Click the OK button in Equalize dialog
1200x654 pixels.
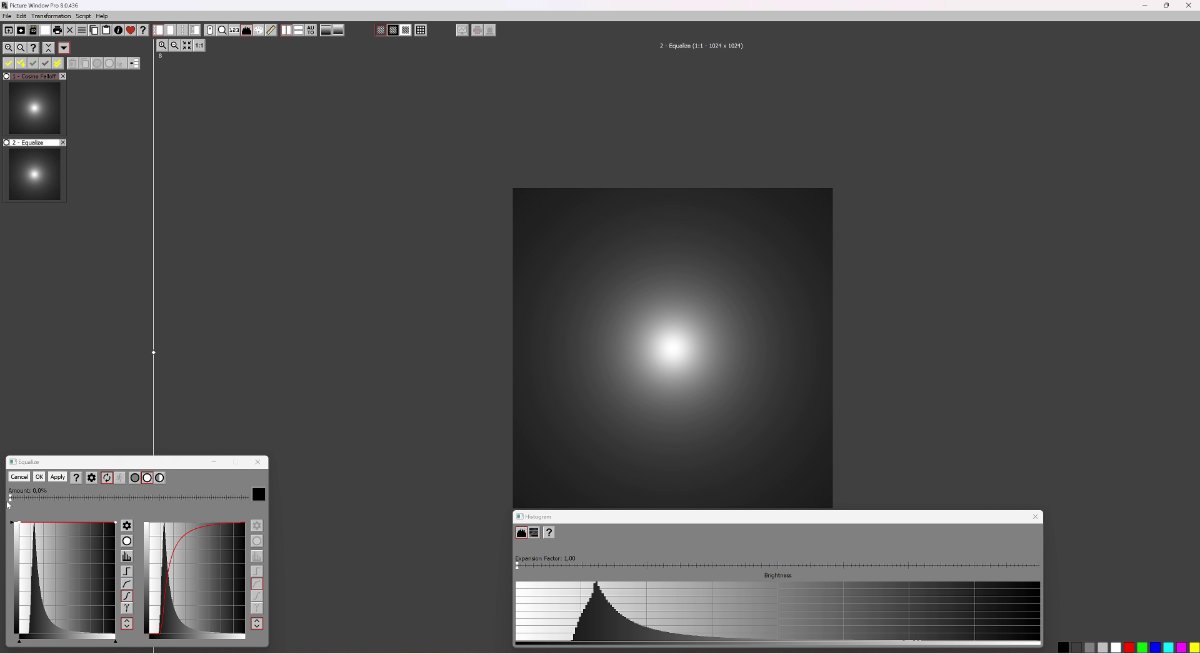pyautogui.click(x=39, y=478)
